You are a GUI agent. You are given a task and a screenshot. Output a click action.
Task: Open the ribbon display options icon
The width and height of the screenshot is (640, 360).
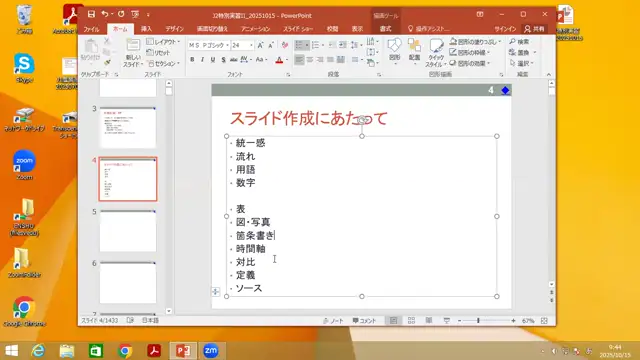(x=480, y=14)
